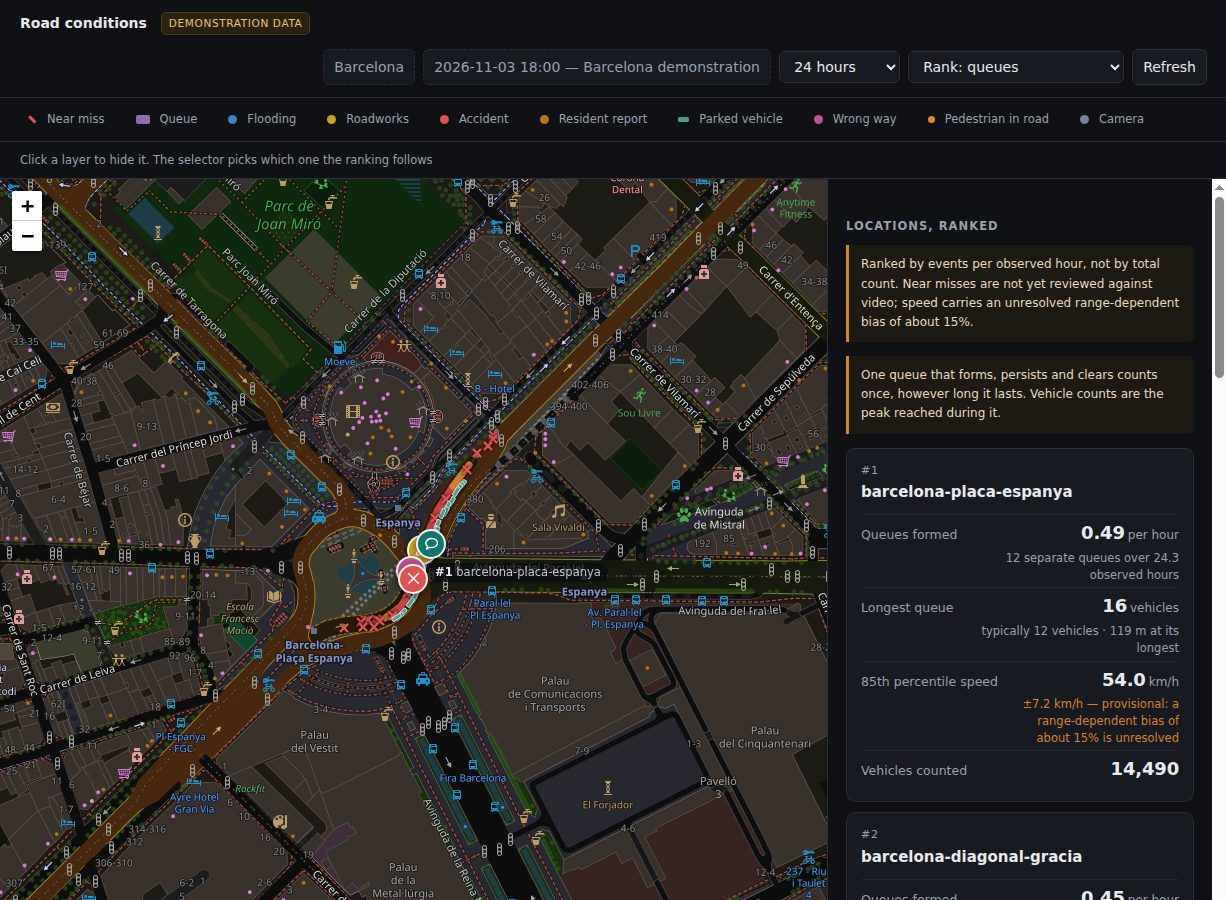Click the Carrer del Príncep Jordi street label
This screenshot has width=1226, height=900.
pyautogui.click(x=175, y=451)
